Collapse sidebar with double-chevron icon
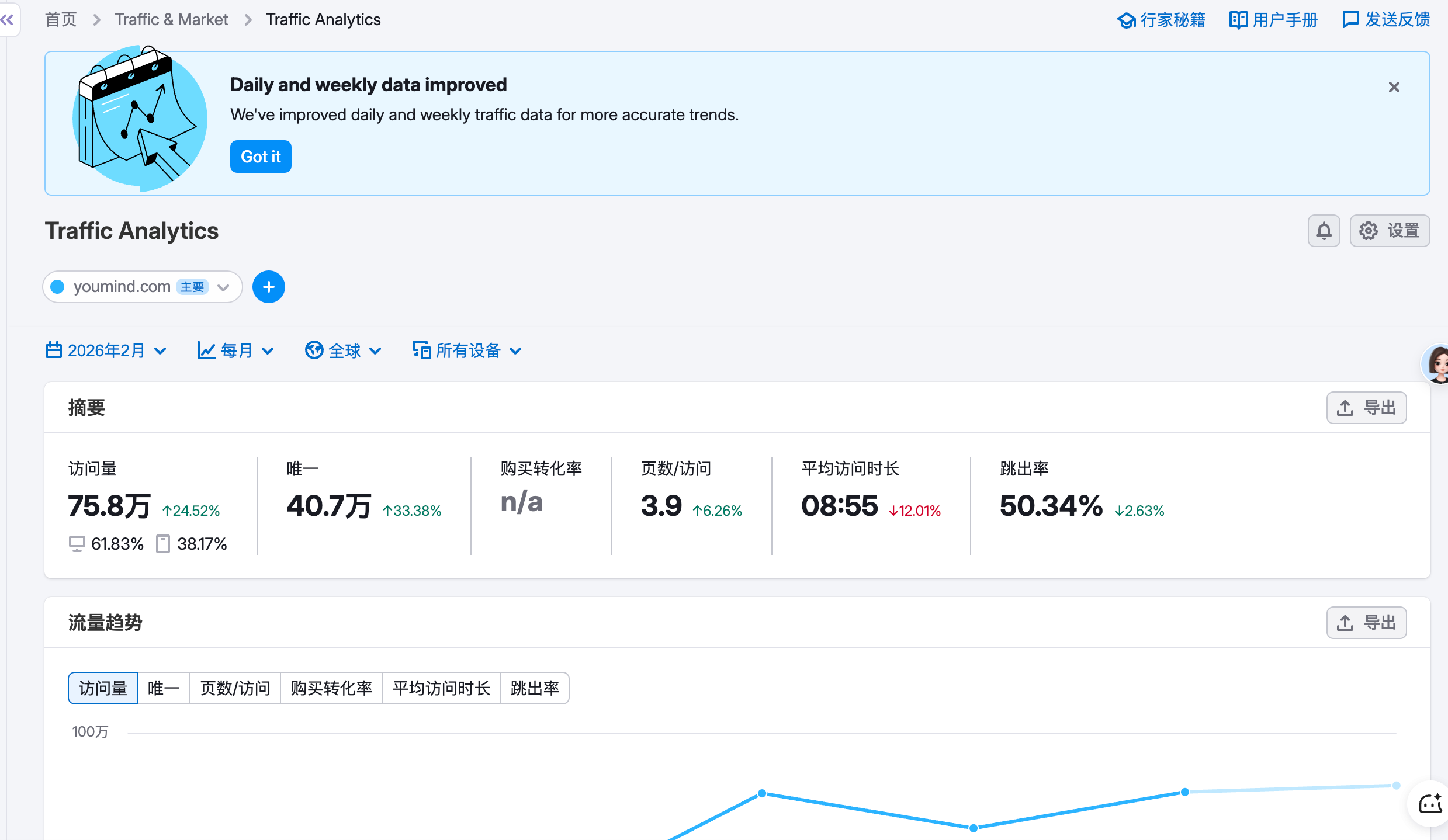1448x840 pixels. (x=8, y=20)
